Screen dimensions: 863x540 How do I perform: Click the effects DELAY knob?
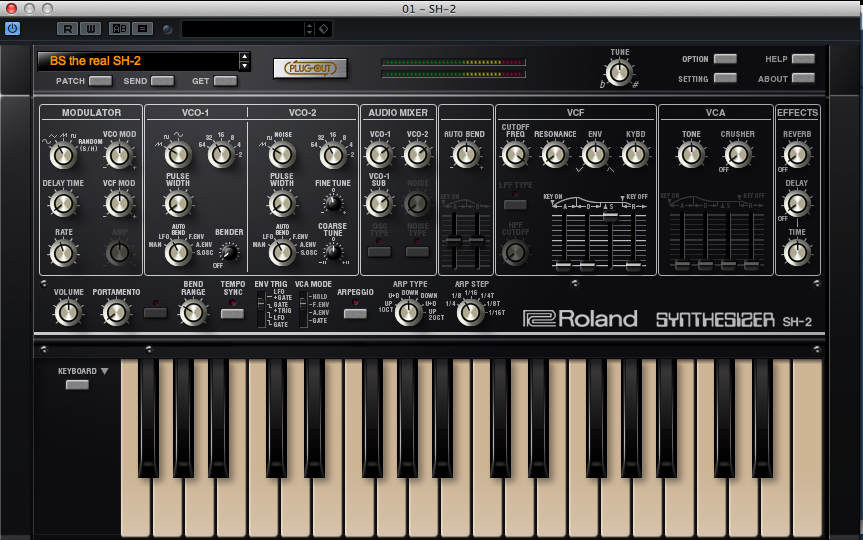[796, 204]
